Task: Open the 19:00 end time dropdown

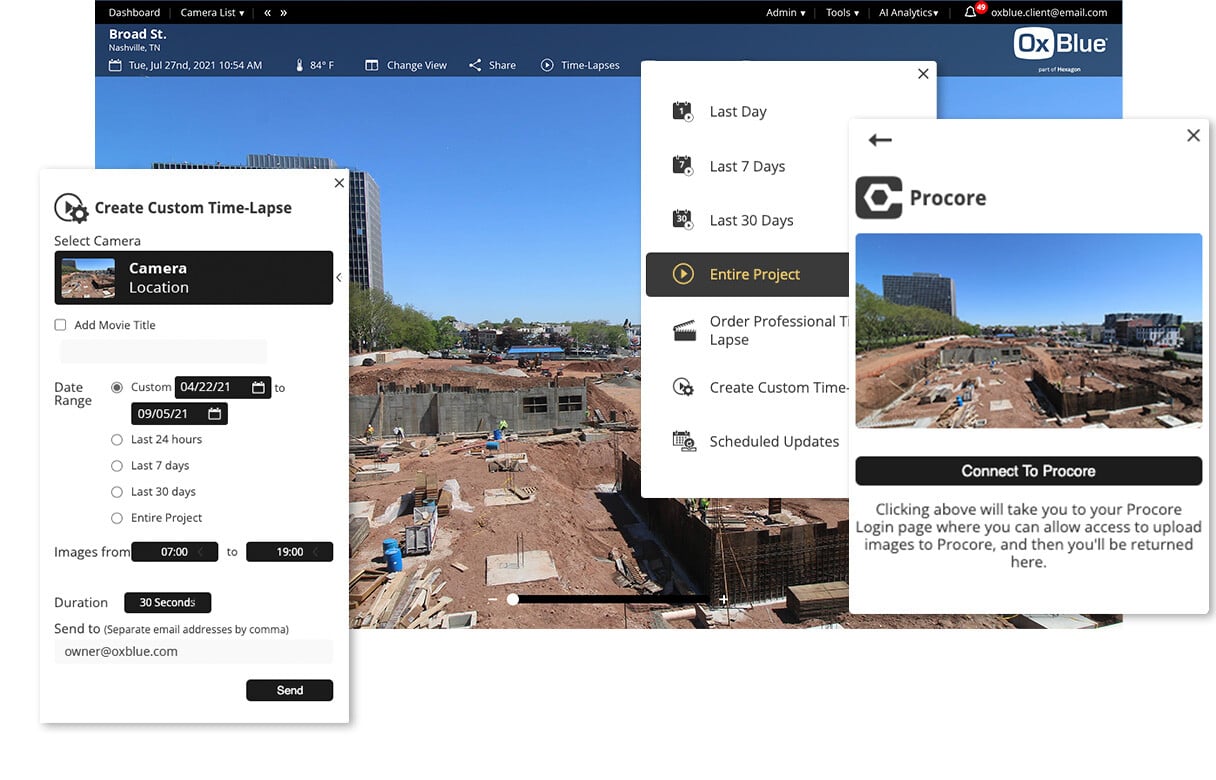Action: [289, 551]
